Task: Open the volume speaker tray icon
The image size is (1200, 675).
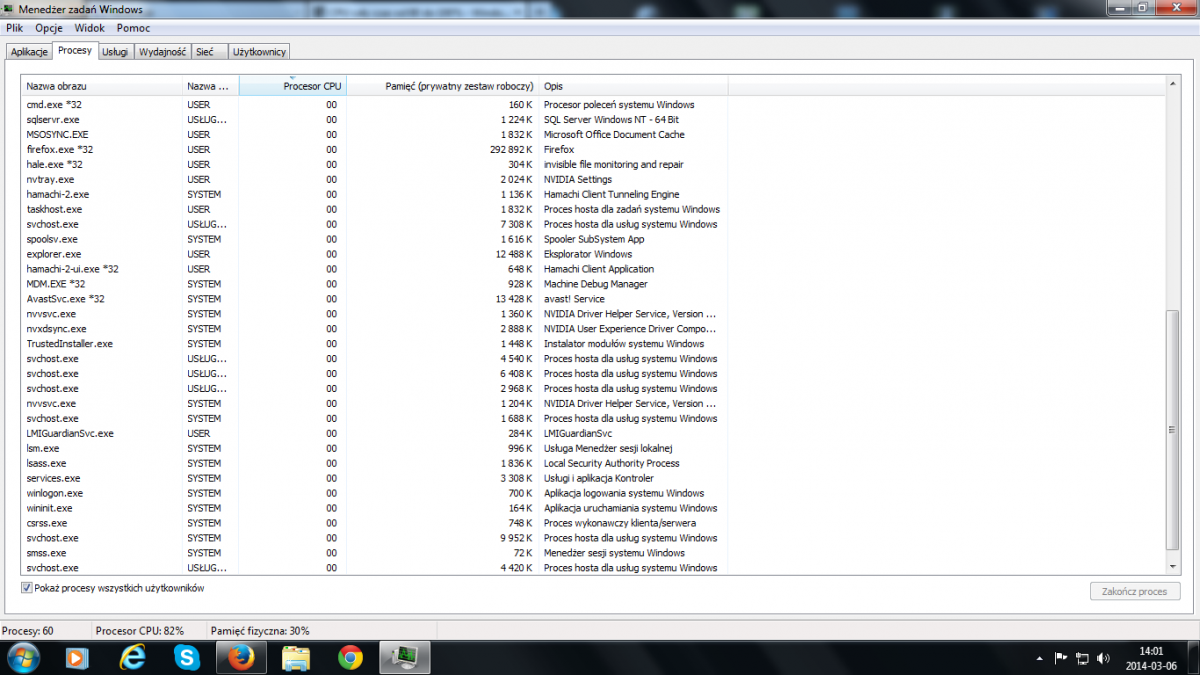Action: coord(1102,658)
